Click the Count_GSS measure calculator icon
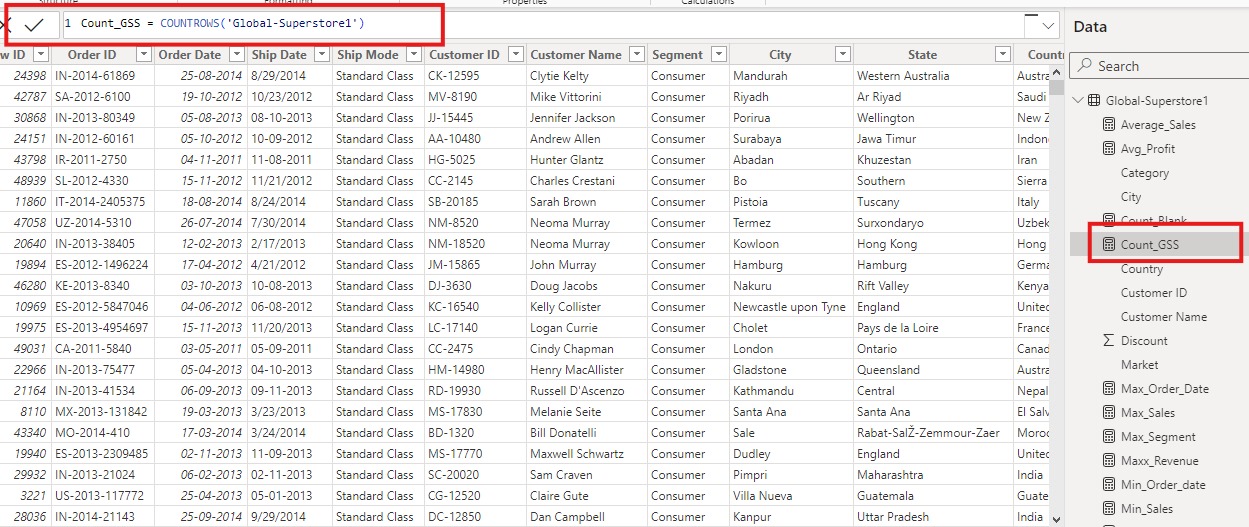Viewport: 1249px width, 527px height. [x=1108, y=244]
